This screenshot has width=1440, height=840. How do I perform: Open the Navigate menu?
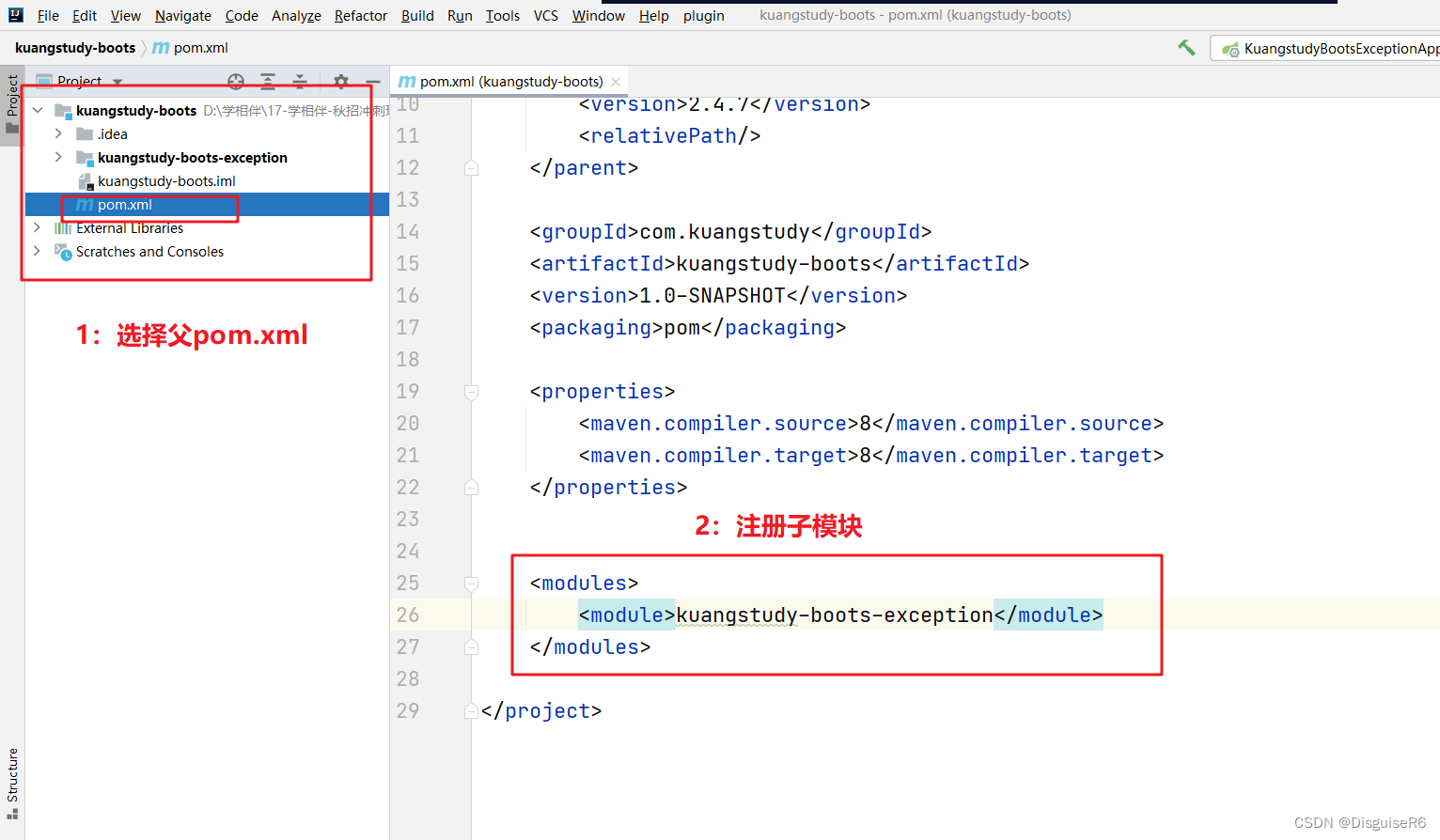[x=183, y=15]
